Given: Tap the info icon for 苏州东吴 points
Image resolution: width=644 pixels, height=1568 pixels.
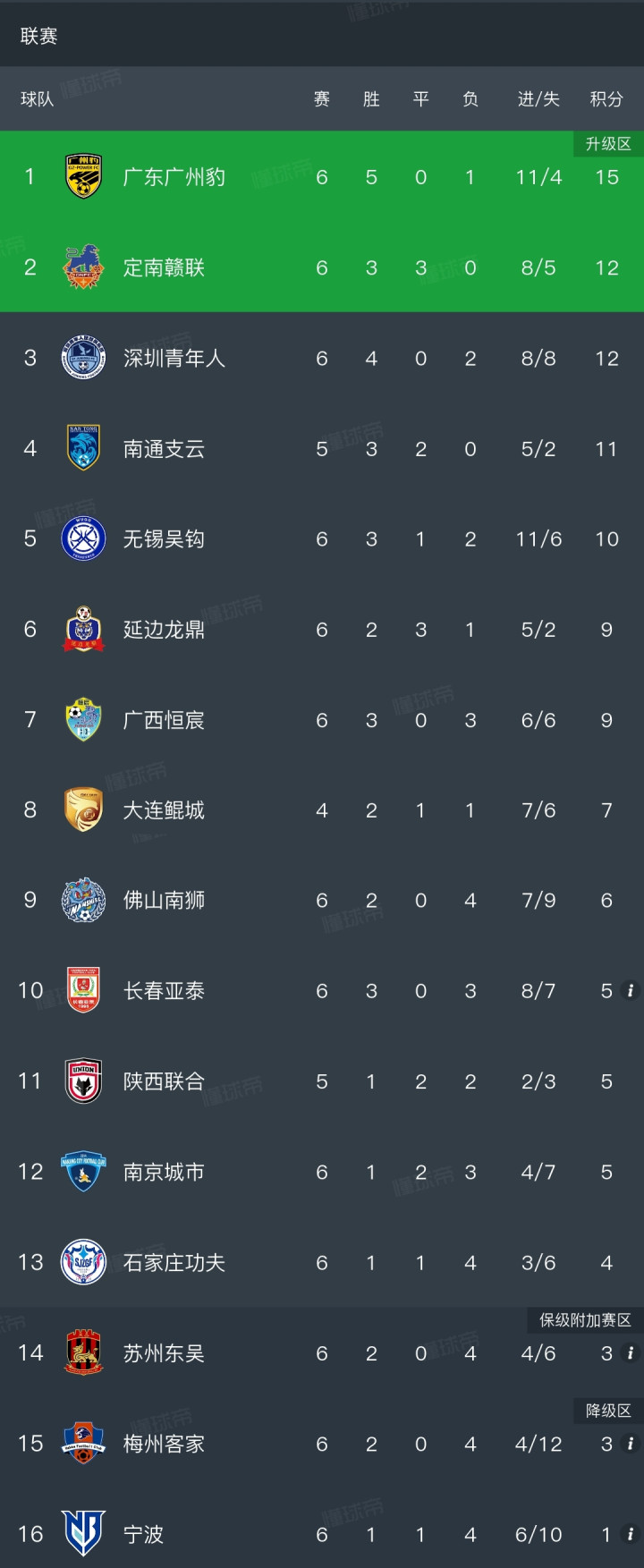Looking at the screenshot, I should click(x=630, y=1352).
